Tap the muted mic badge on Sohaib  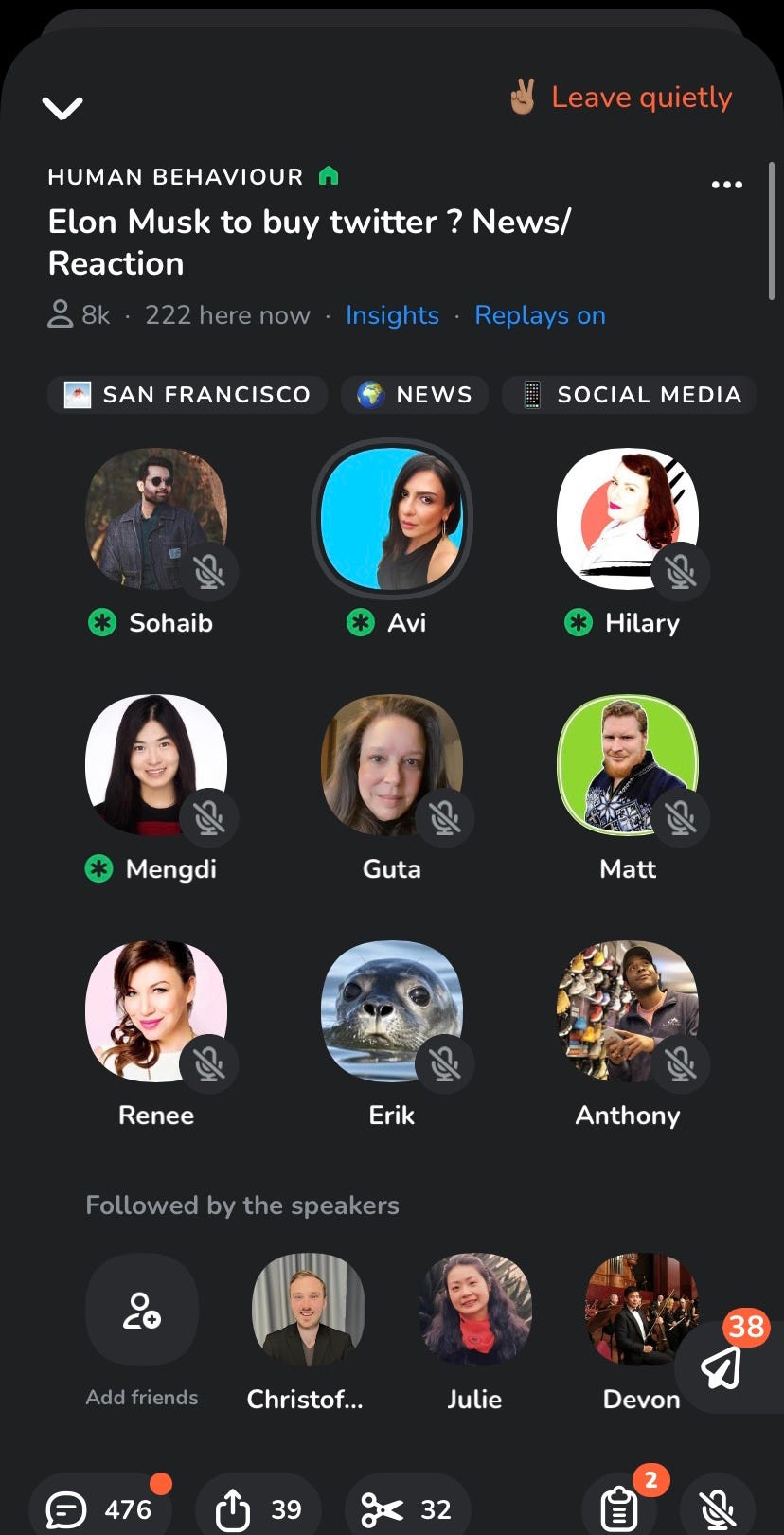pyautogui.click(x=209, y=571)
